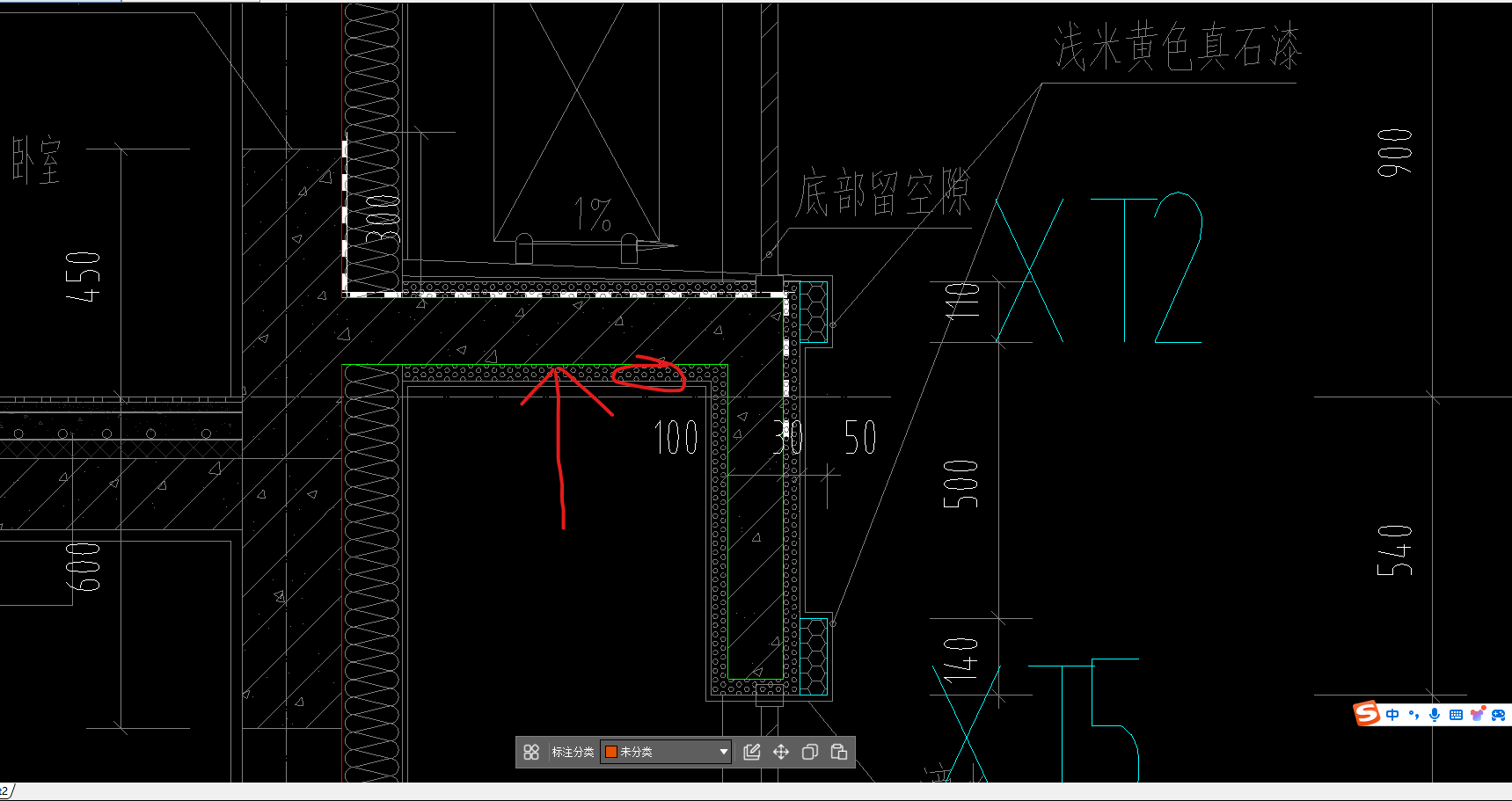Image resolution: width=1512 pixels, height=801 pixels.
Task: Click the 450 dimension text
Action: point(84,276)
